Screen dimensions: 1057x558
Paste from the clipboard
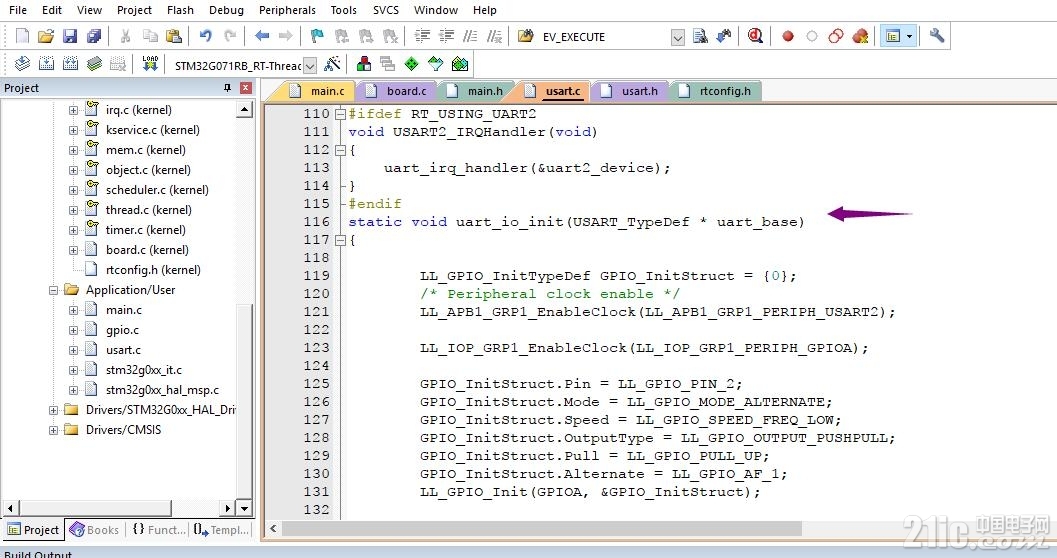(174, 36)
